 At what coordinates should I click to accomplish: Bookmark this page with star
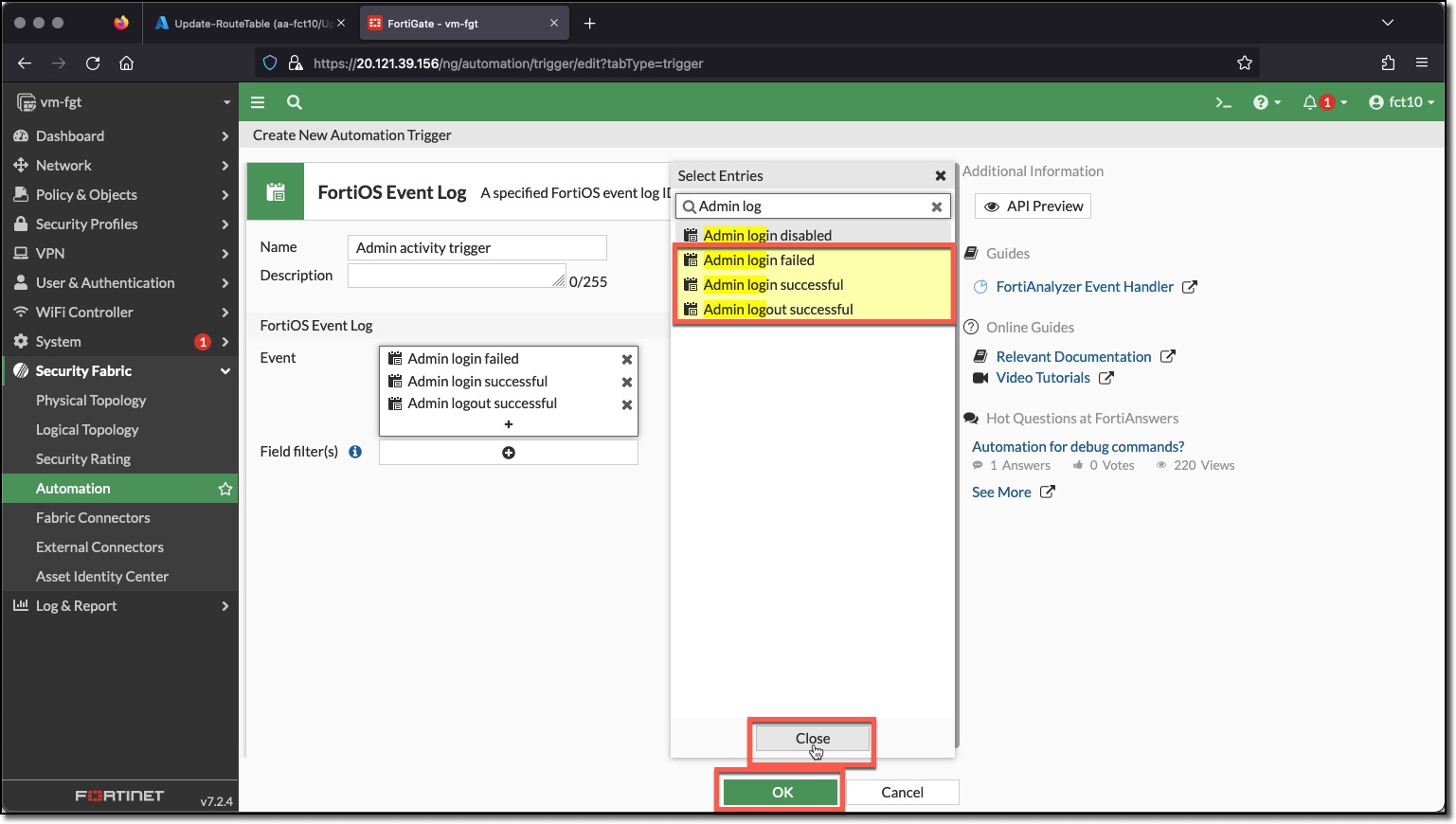1245,63
